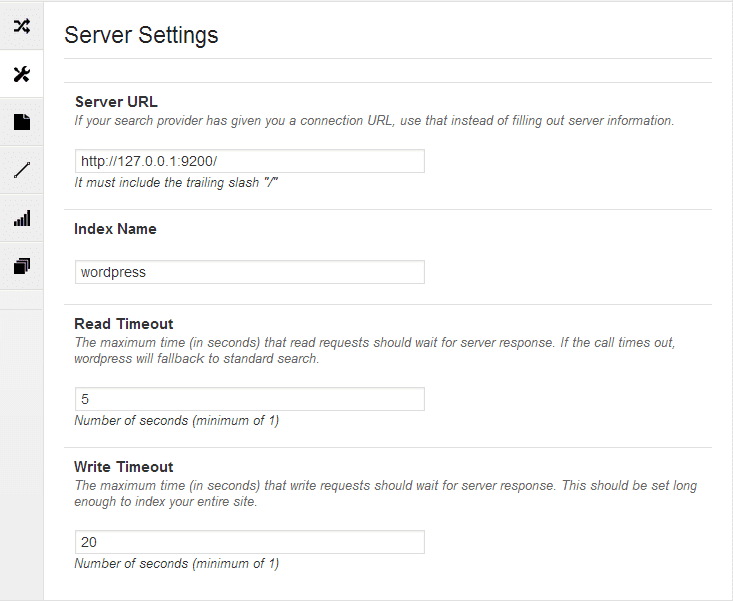
Task: Focus the Index Name field containing wordpress
Action: click(250, 272)
